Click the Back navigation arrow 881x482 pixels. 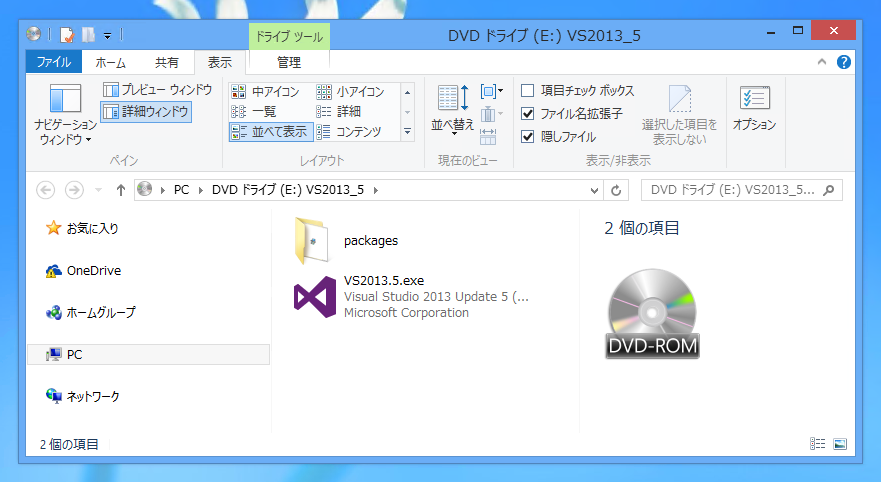[46, 190]
